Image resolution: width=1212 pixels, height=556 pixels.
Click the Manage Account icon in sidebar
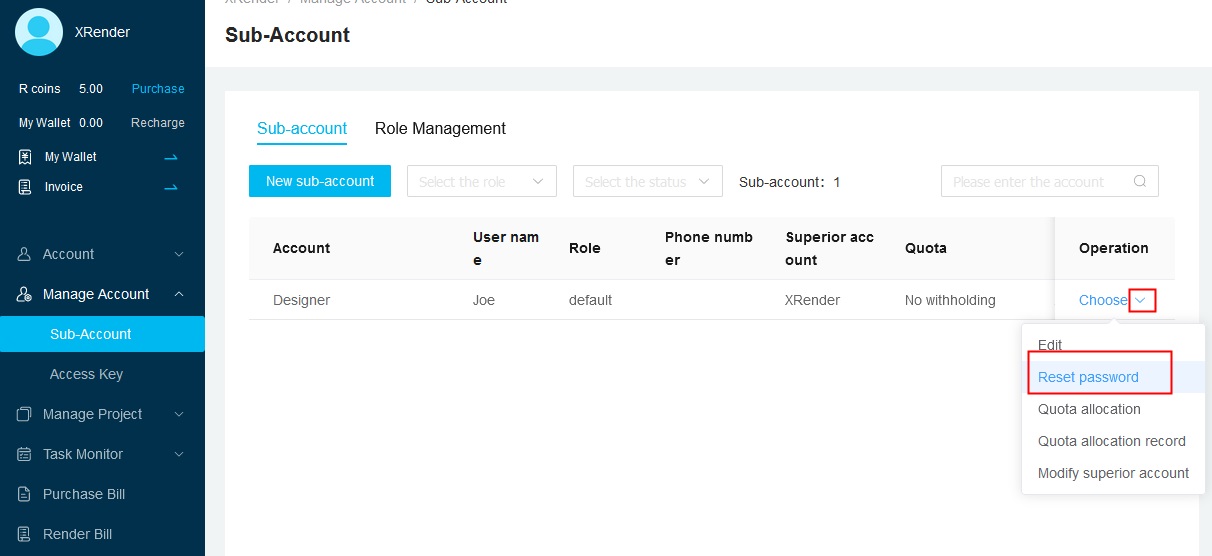coord(25,294)
